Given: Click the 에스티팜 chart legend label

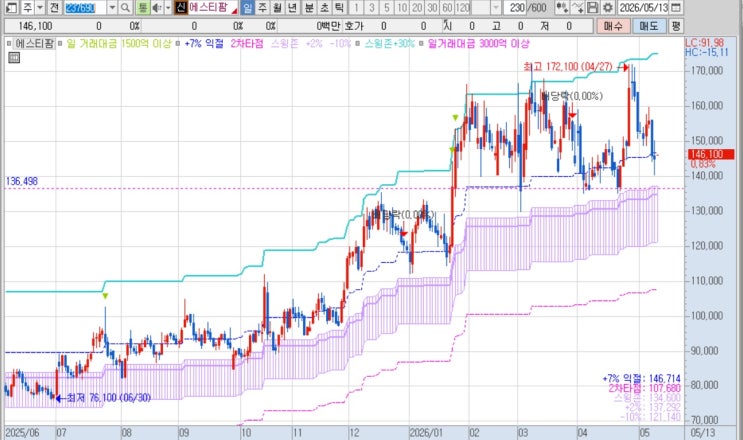Looking at the screenshot, I should [x=34, y=44].
